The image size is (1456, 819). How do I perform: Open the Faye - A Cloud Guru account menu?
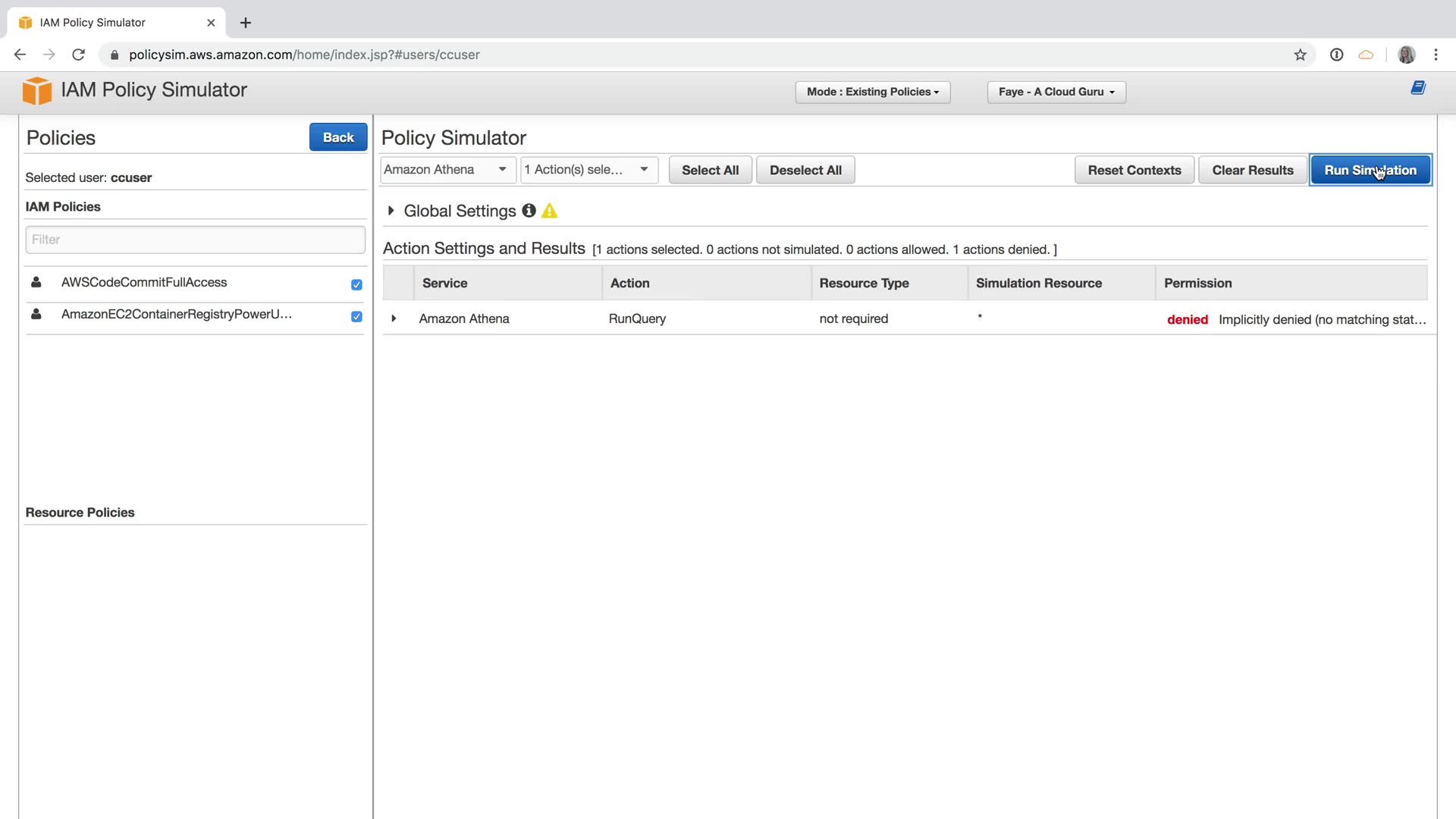point(1056,92)
